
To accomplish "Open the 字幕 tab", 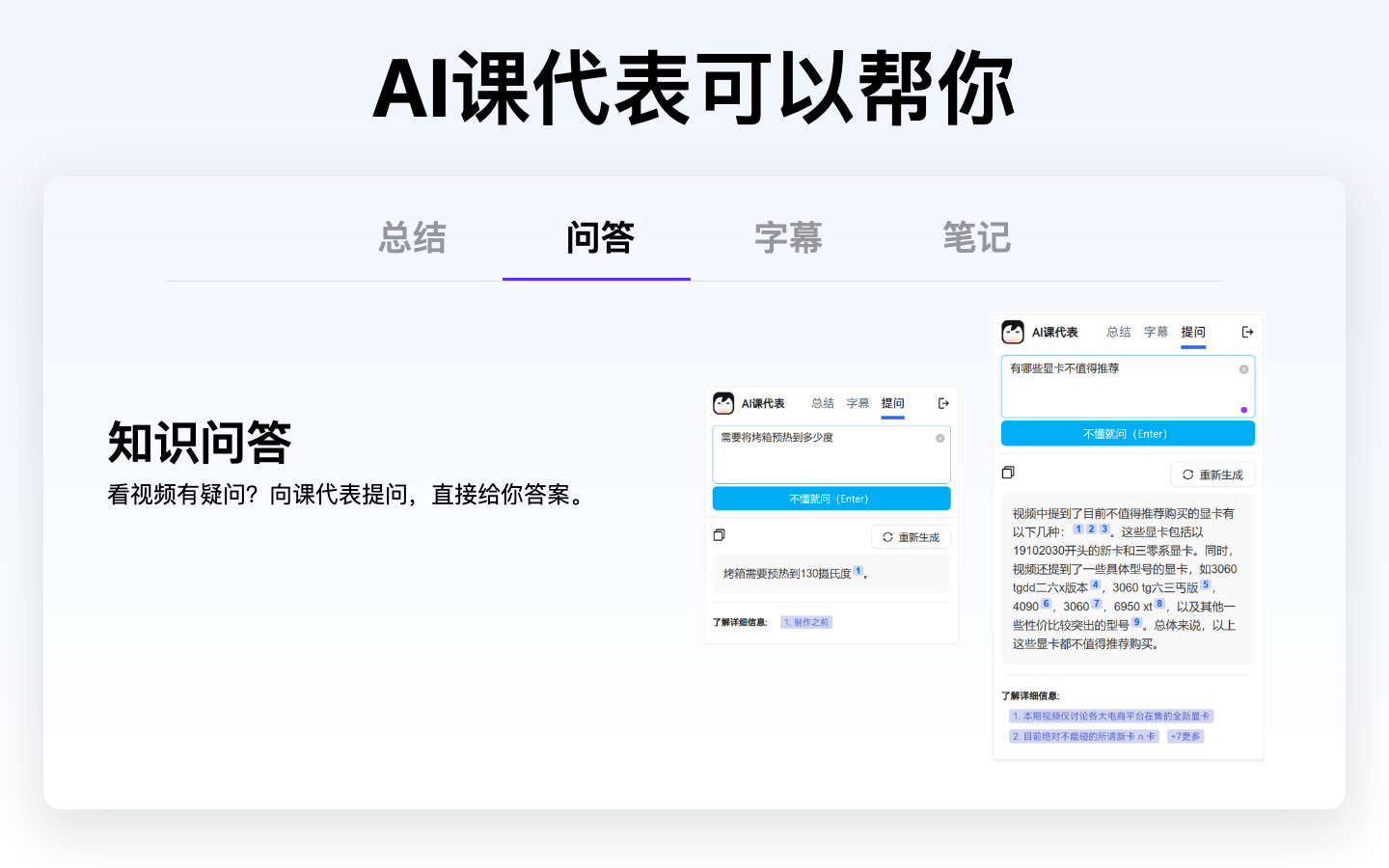I will 786,238.
